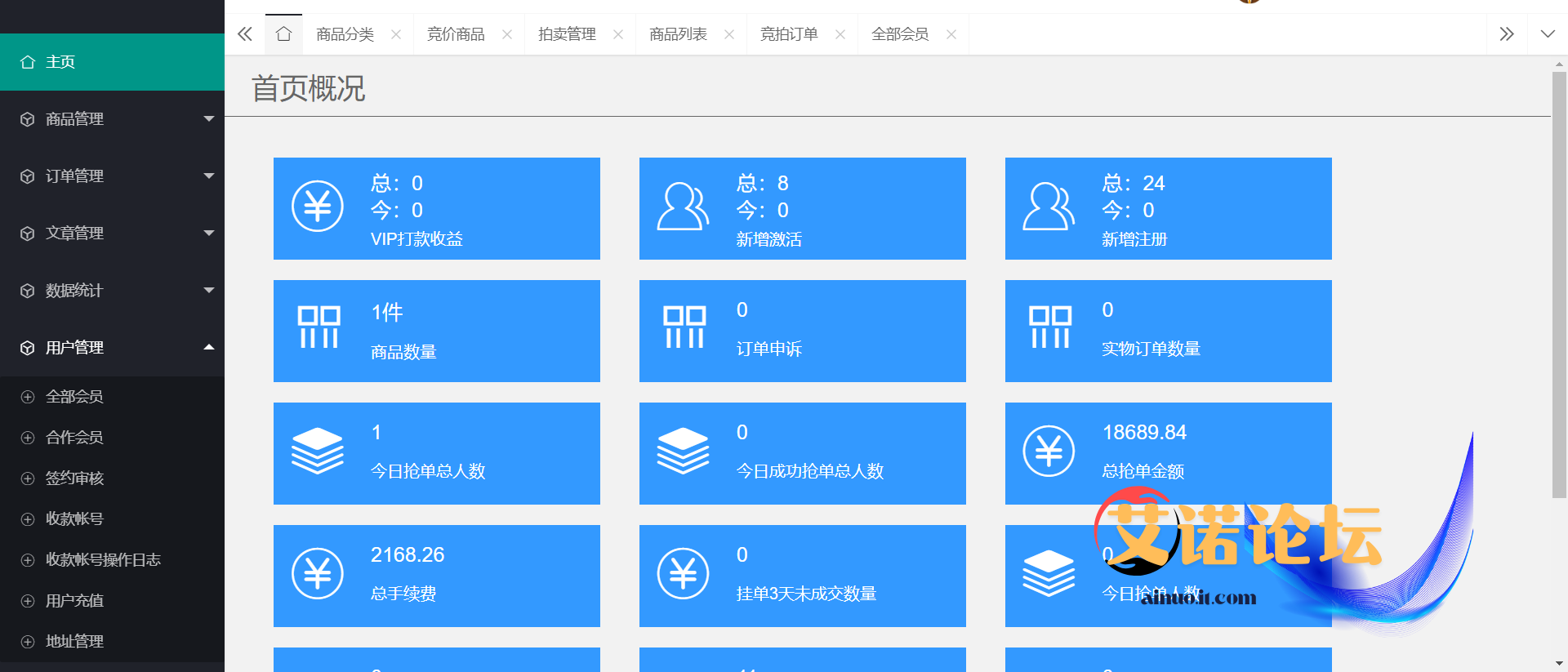The height and width of the screenshot is (672, 1568).
Task: Close the 竞拍订单 tab
Action: 840,34
